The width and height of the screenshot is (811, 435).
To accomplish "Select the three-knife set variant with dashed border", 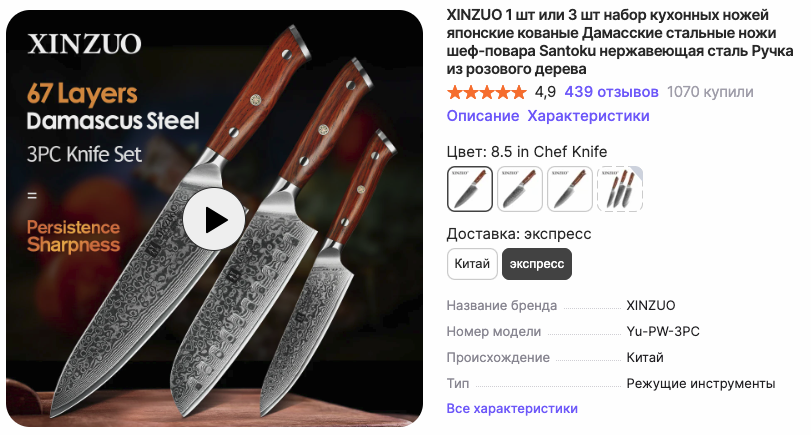I will pyautogui.click(x=620, y=189).
